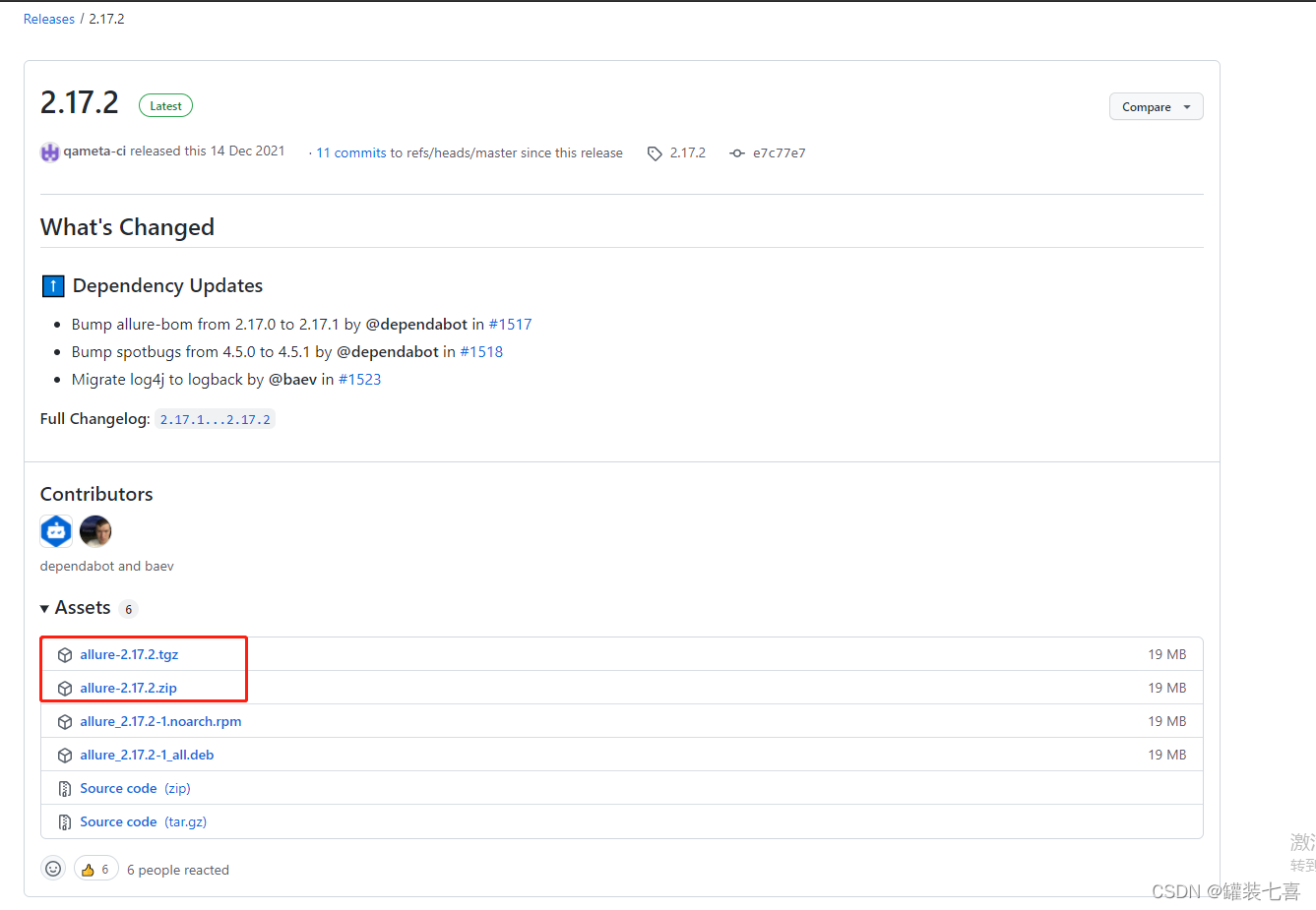Click the file-zip icon beside Source code (zip)
This screenshot has width=1316, height=910.
65,789
